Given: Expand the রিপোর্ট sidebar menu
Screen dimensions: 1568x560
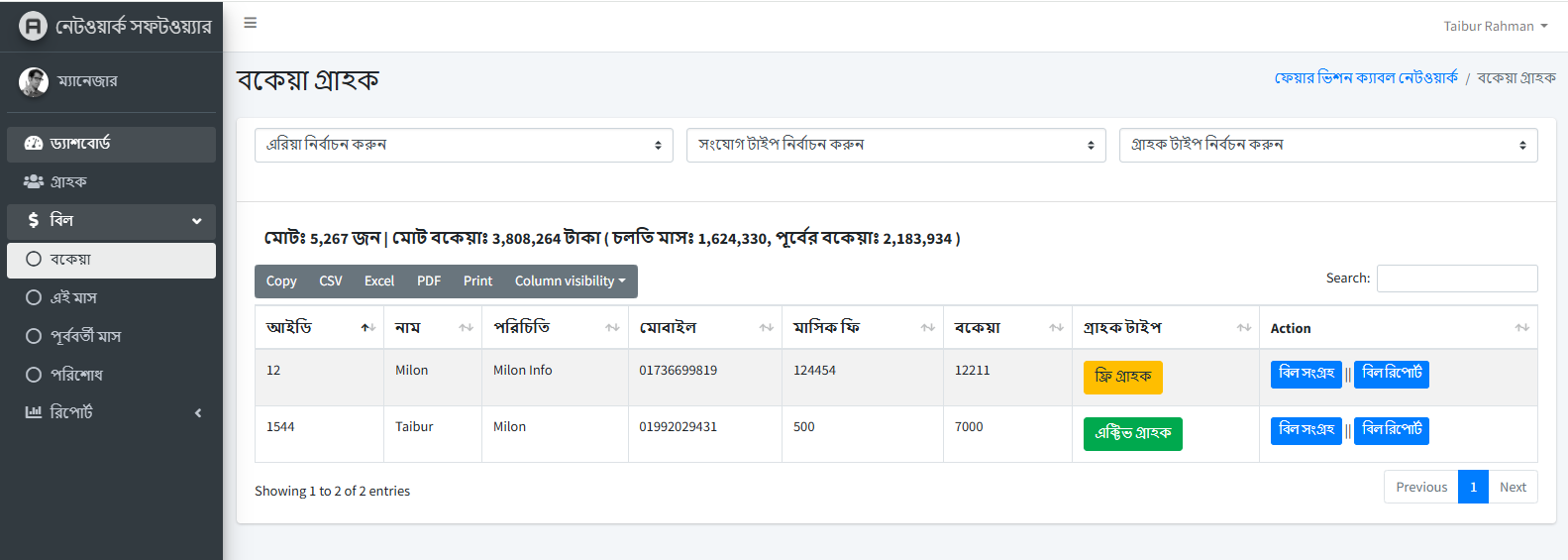Looking at the screenshot, I should click(x=197, y=412).
